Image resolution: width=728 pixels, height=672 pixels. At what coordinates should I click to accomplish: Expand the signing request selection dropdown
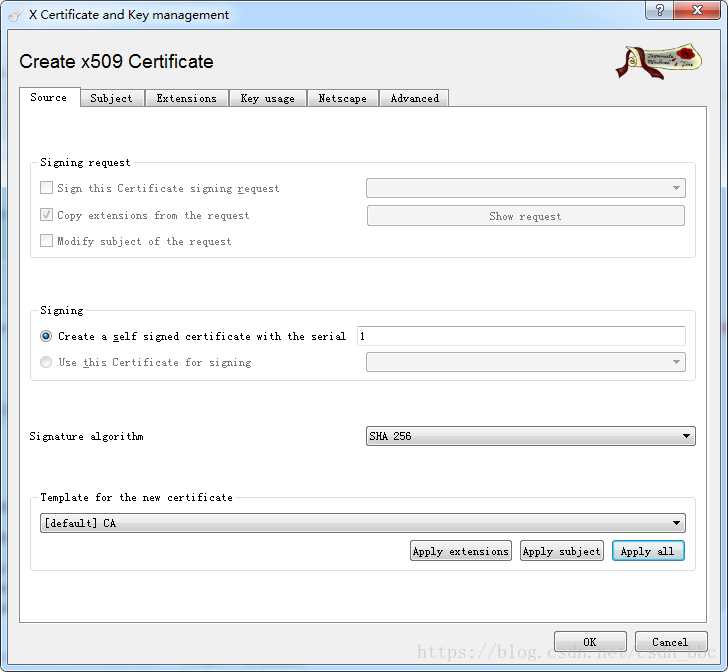point(526,188)
